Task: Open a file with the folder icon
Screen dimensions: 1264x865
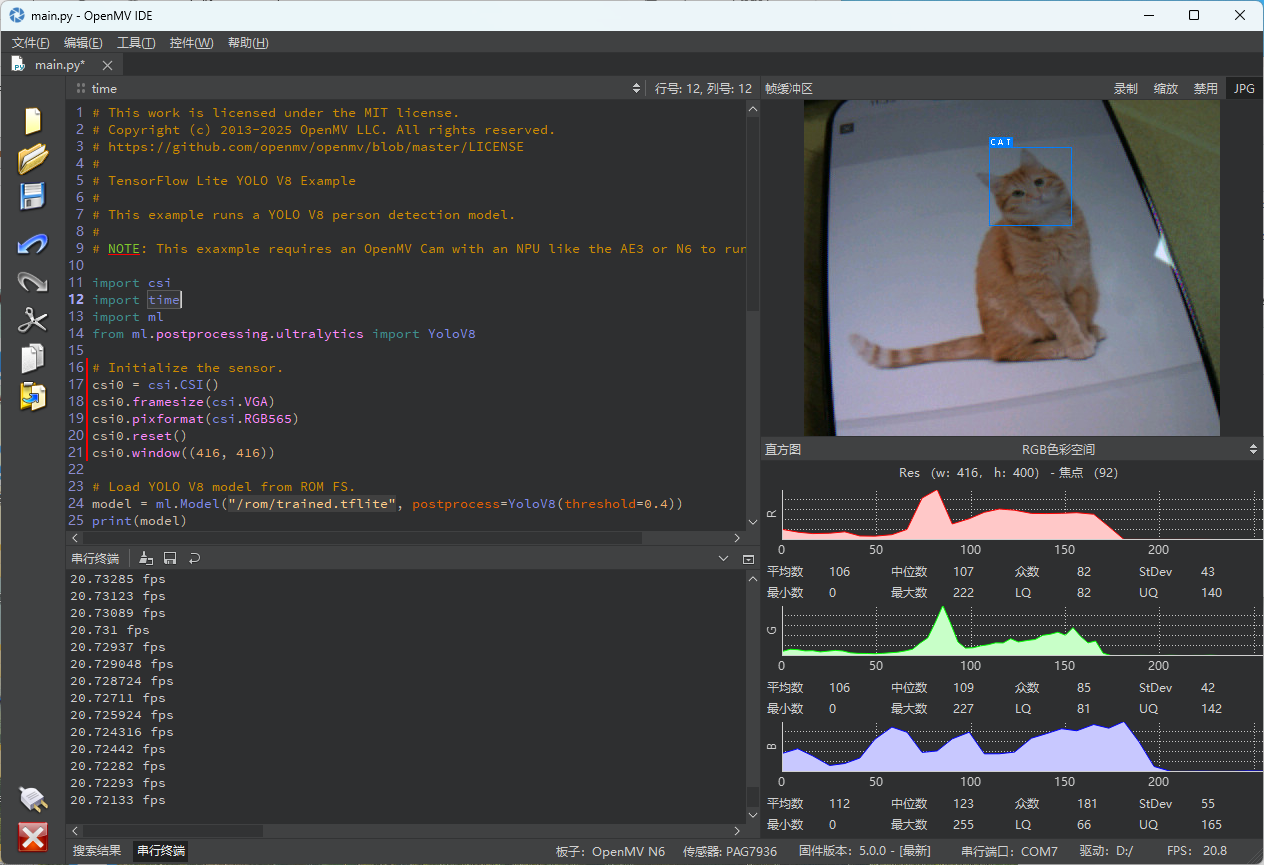Action: pyautogui.click(x=33, y=158)
